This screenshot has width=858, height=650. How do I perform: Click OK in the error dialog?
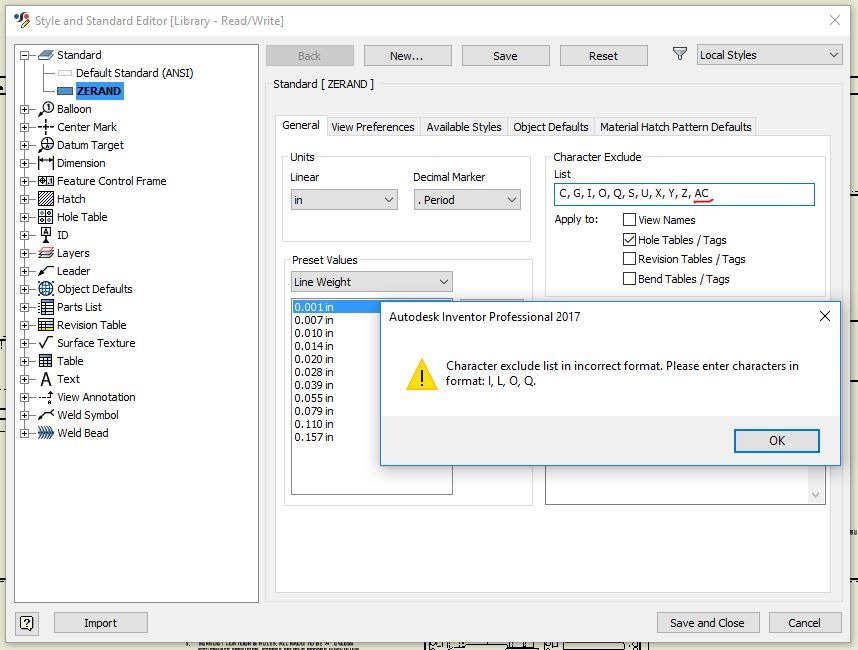[776, 441]
